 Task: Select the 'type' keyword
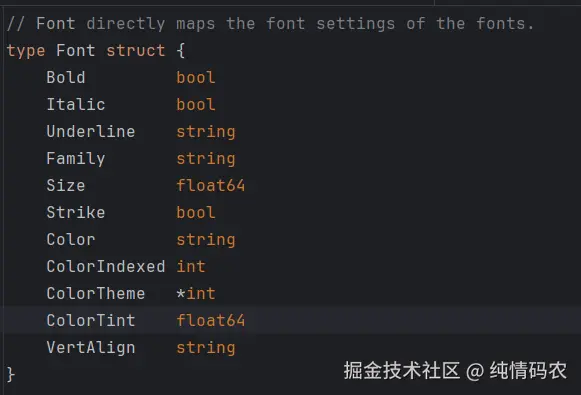click(x=26, y=51)
